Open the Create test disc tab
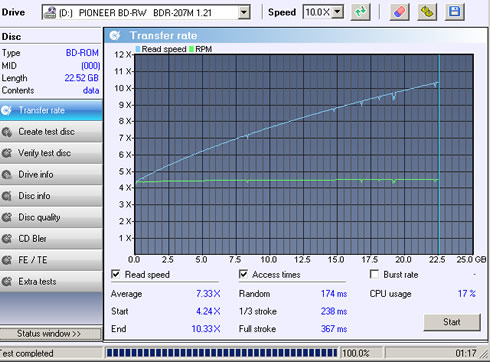 pyautogui.click(x=51, y=132)
